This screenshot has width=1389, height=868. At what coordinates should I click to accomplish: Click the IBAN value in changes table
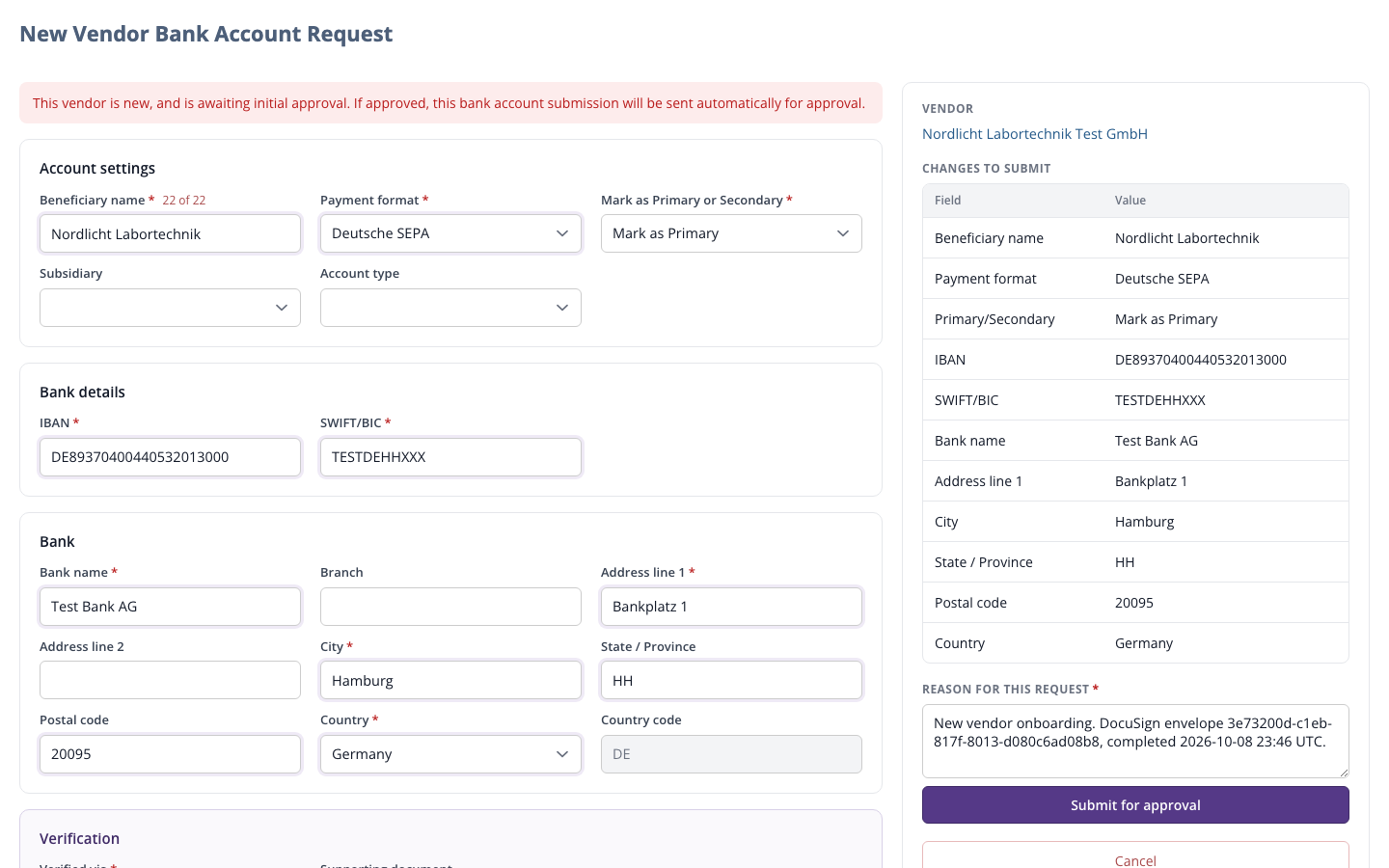(x=1201, y=360)
